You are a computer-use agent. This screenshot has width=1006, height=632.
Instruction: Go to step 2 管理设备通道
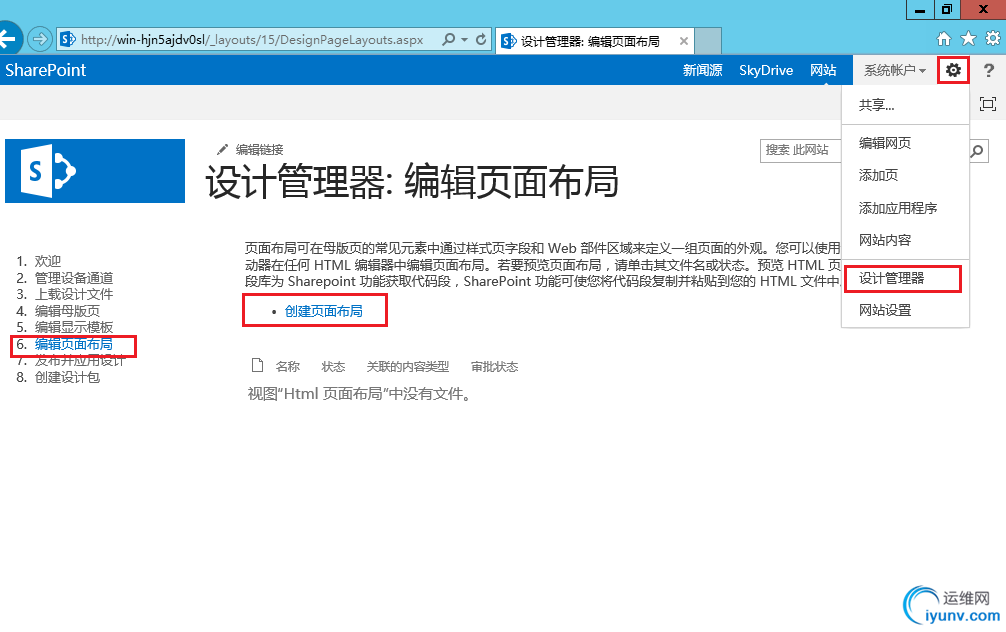(74, 278)
